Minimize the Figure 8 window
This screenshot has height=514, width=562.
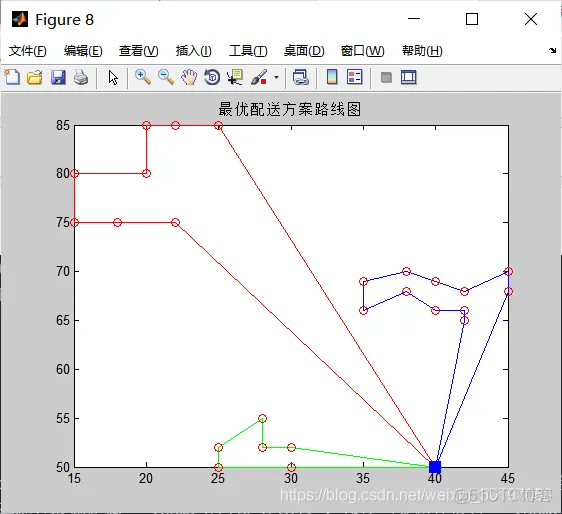click(x=414, y=19)
